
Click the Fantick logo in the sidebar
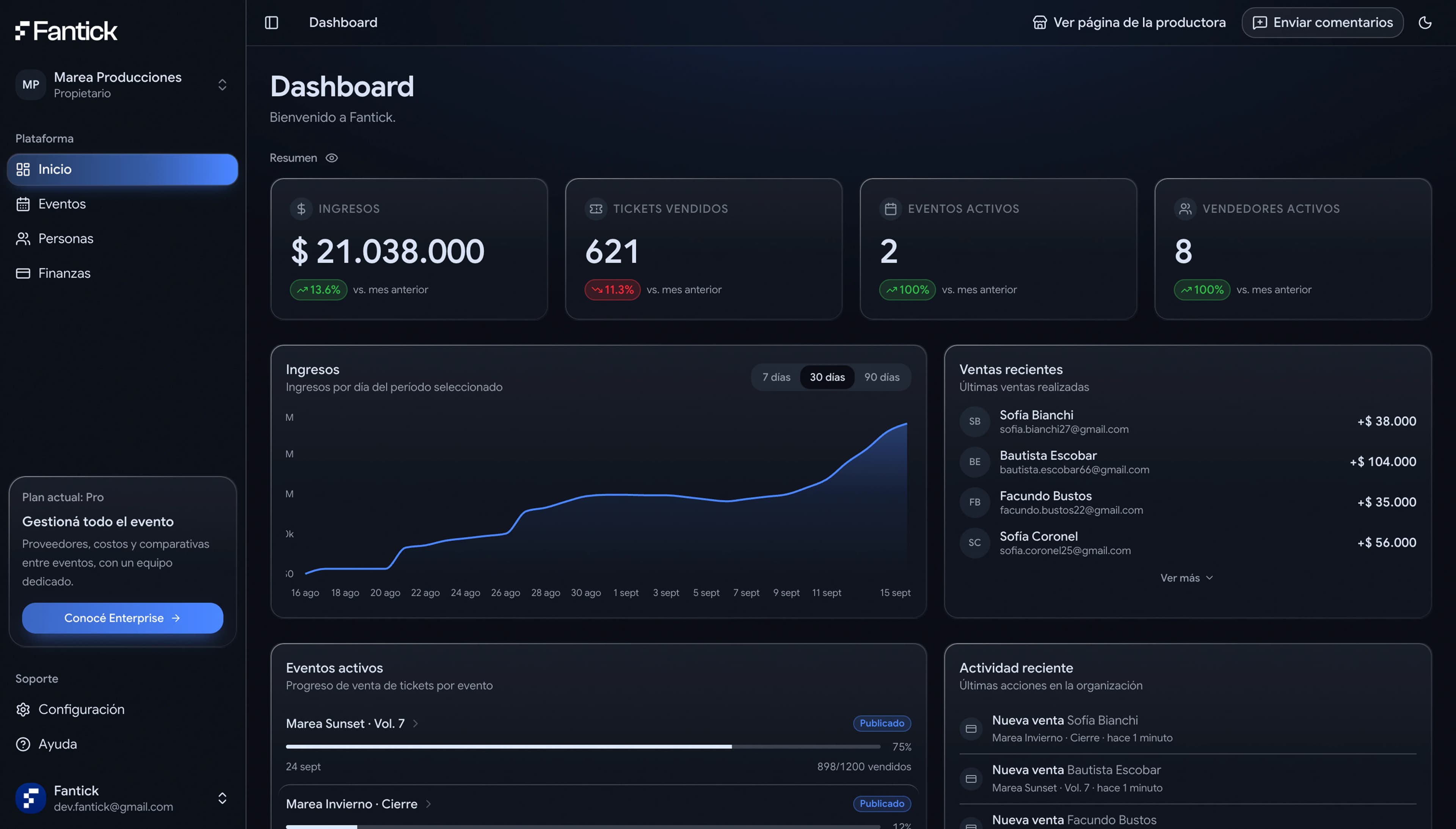click(66, 31)
